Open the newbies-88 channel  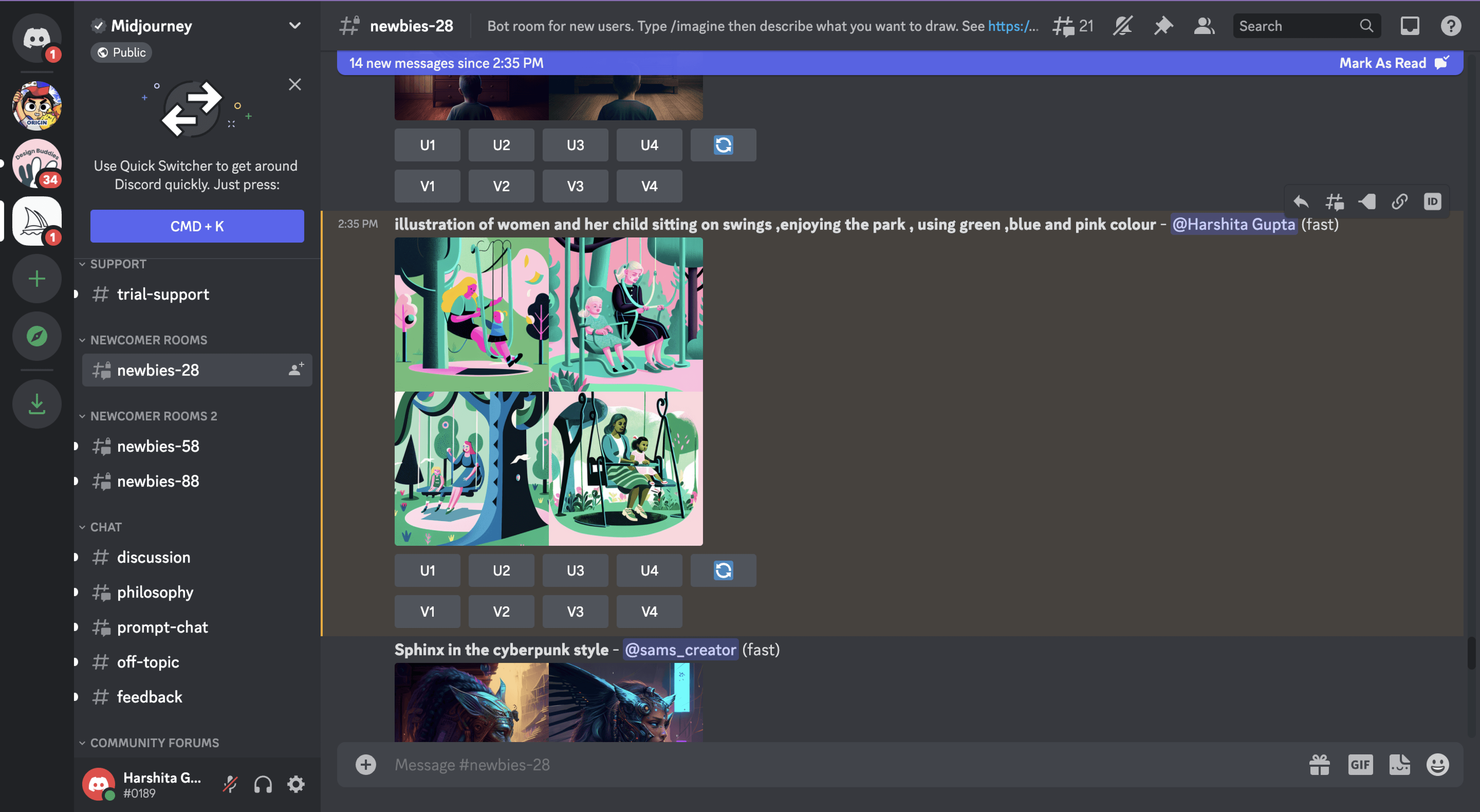coord(197,481)
